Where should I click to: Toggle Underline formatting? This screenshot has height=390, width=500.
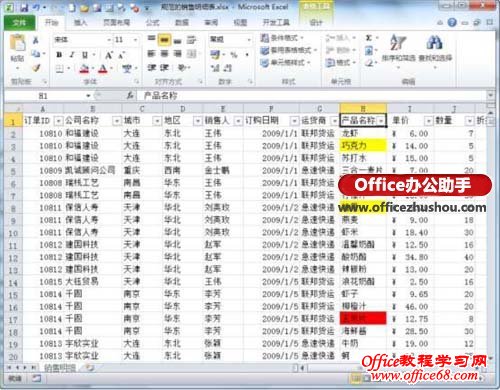[85, 55]
